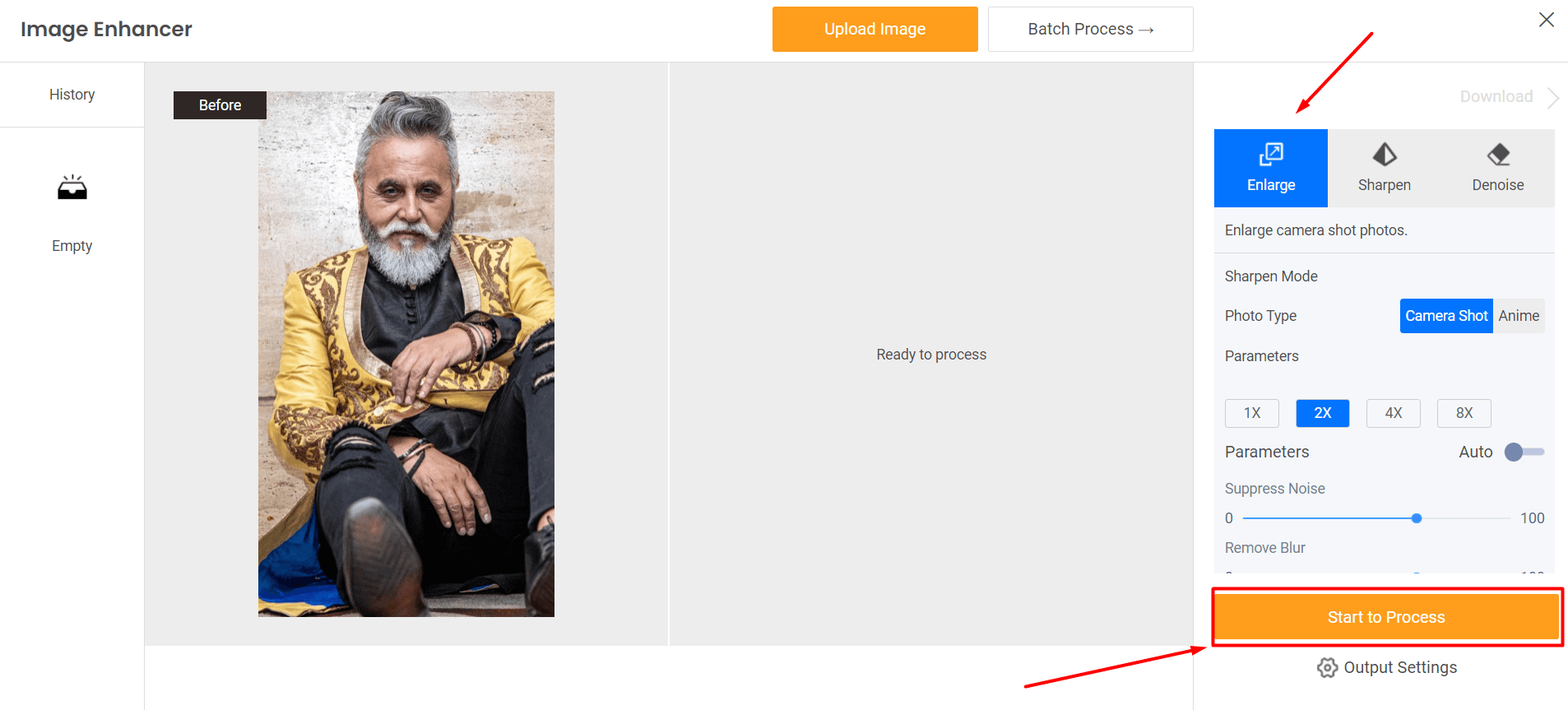The width and height of the screenshot is (1568, 710).
Task: Open the History tab
Action: [x=72, y=95]
